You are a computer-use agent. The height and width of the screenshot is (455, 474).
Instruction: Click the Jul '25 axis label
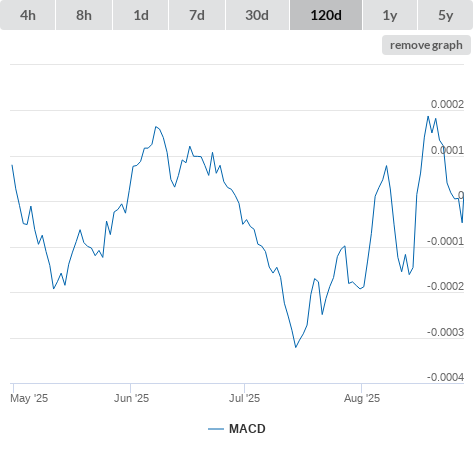click(244, 398)
